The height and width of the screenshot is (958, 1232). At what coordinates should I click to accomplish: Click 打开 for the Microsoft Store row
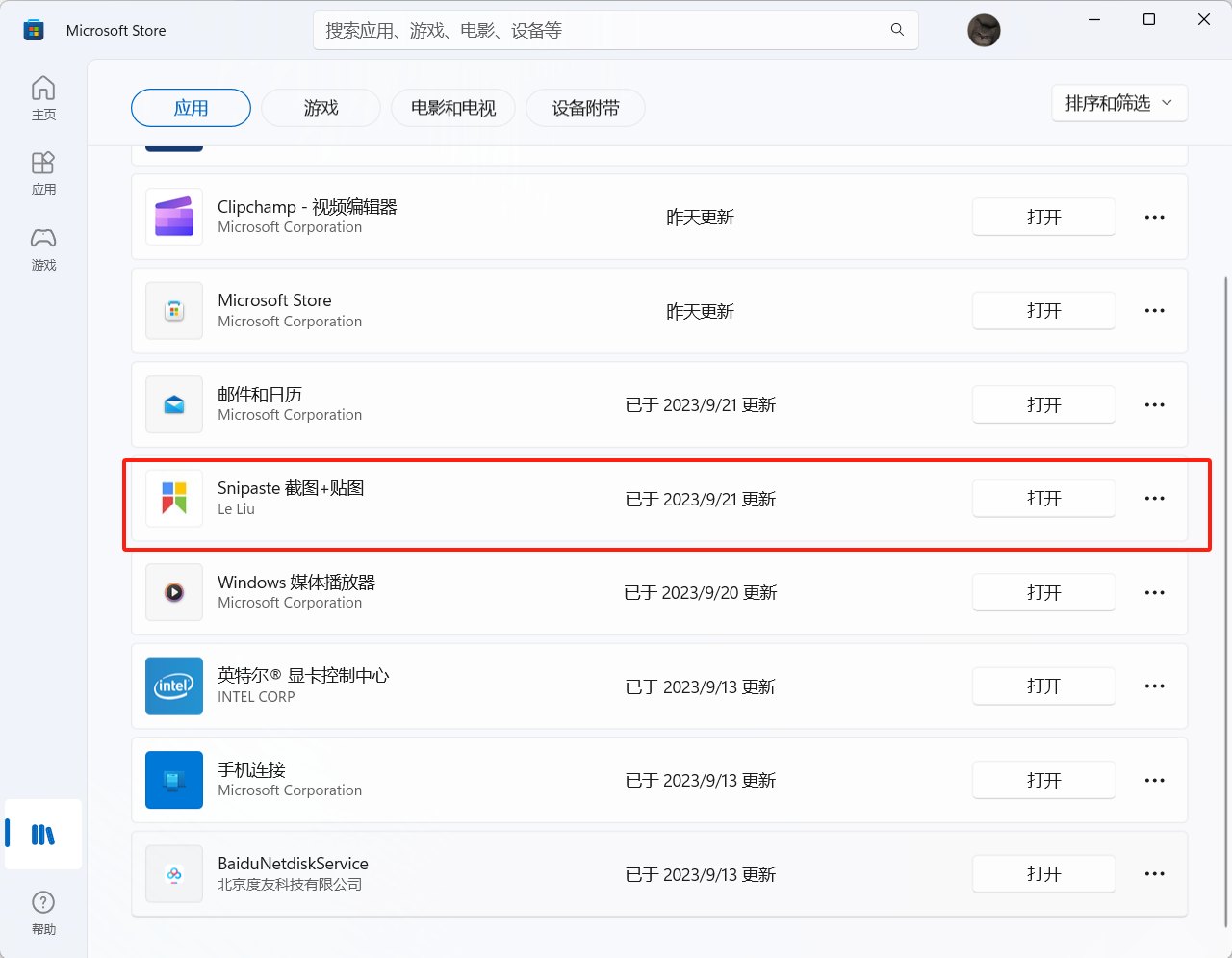(1044, 310)
